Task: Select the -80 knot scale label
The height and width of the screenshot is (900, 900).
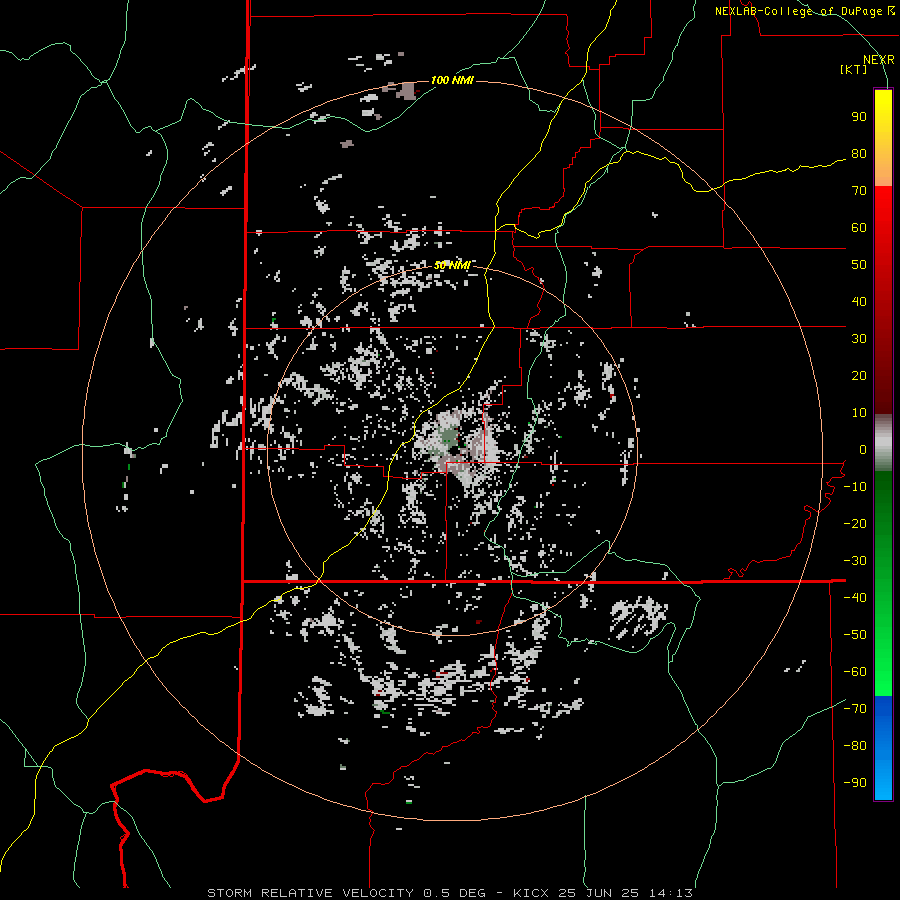Action: (x=855, y=746)
